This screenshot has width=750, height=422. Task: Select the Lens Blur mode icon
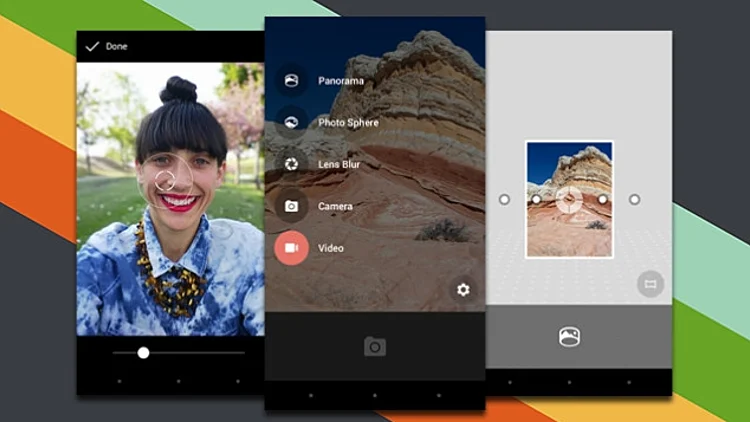pos(291,164)
